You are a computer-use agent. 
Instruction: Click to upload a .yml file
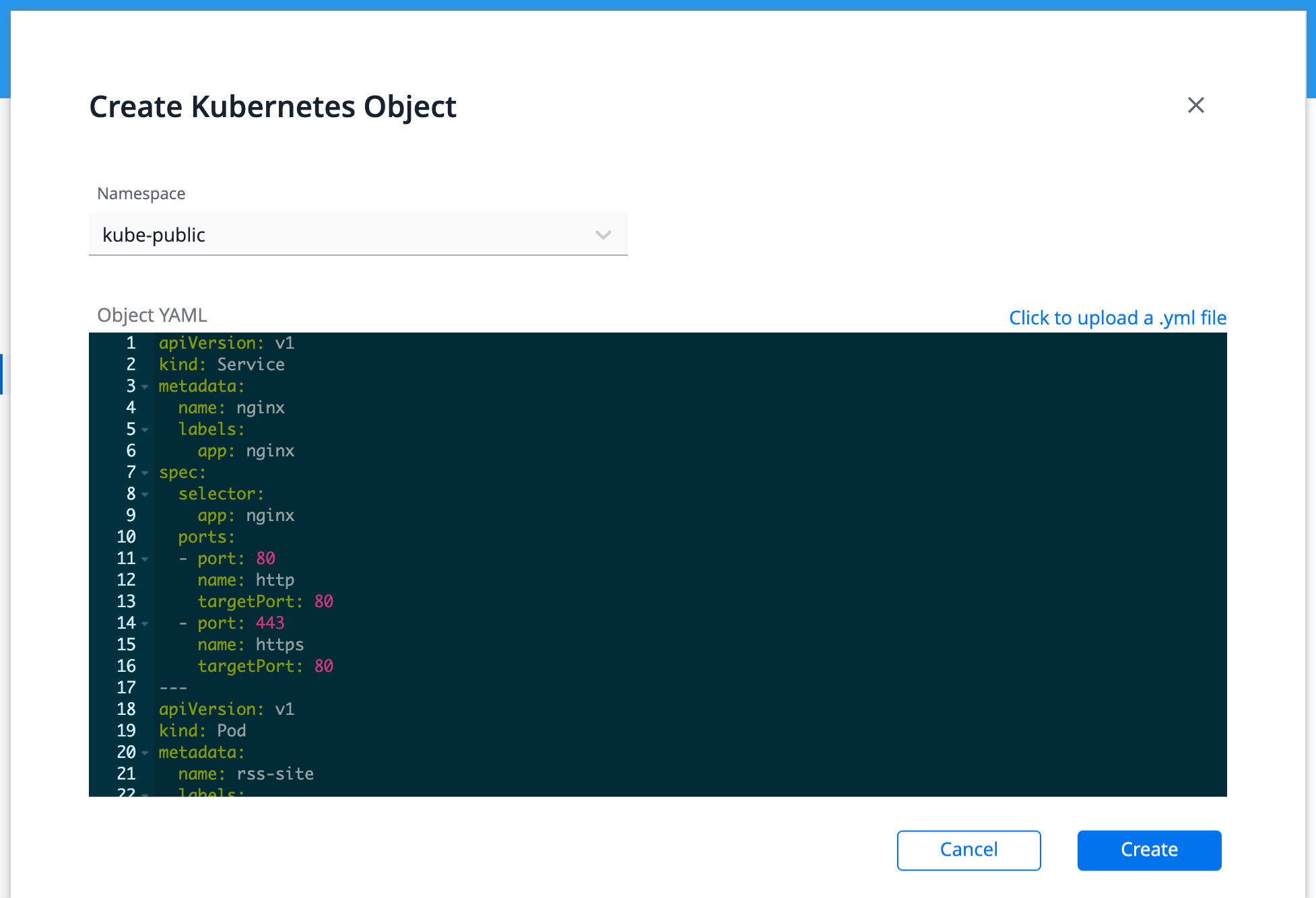click(1117, 318)
